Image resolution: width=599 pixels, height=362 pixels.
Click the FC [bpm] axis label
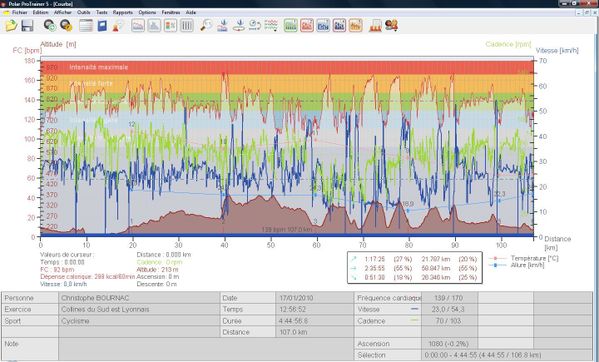[27, 50]
